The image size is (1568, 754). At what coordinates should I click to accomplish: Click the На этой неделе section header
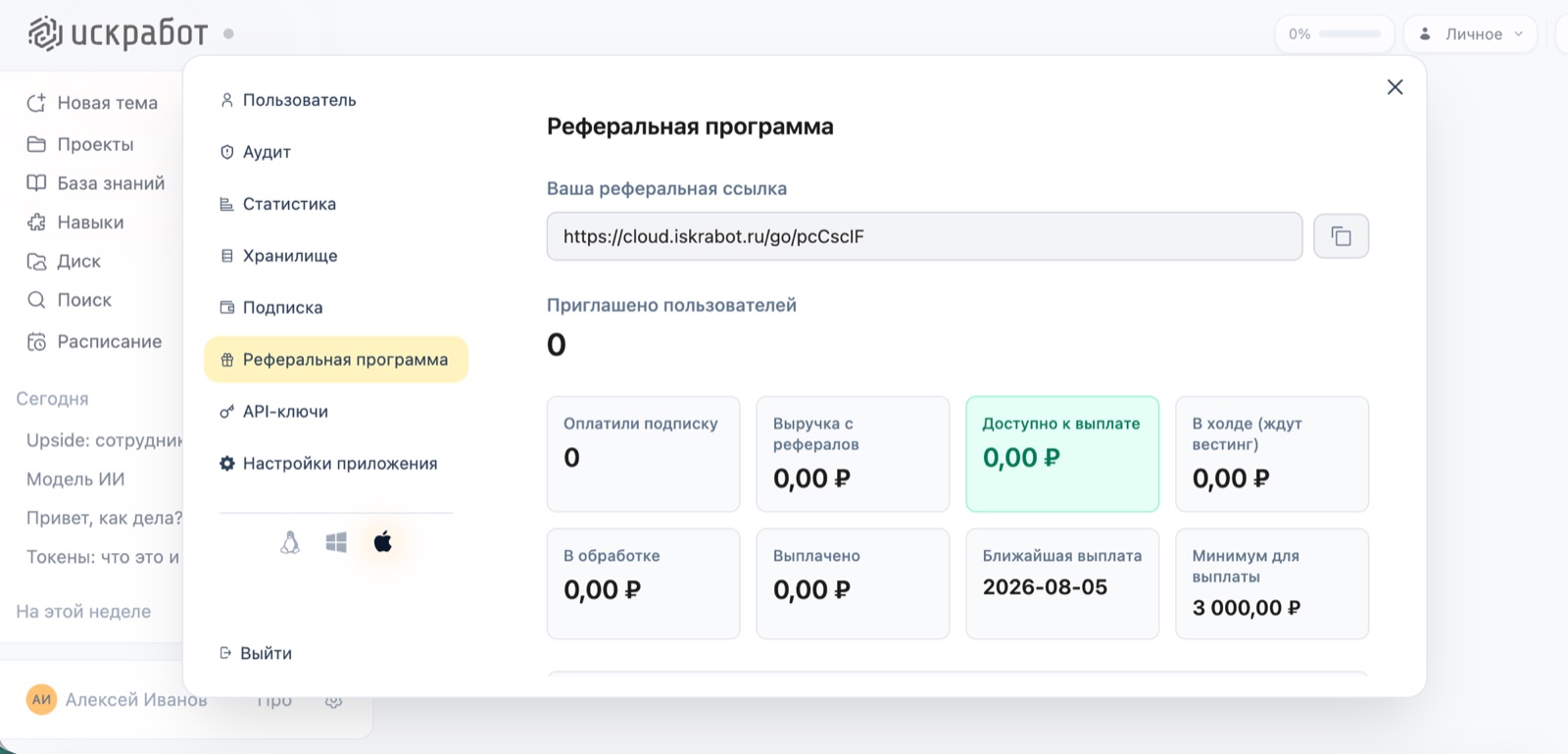click(x=83, y=612)
